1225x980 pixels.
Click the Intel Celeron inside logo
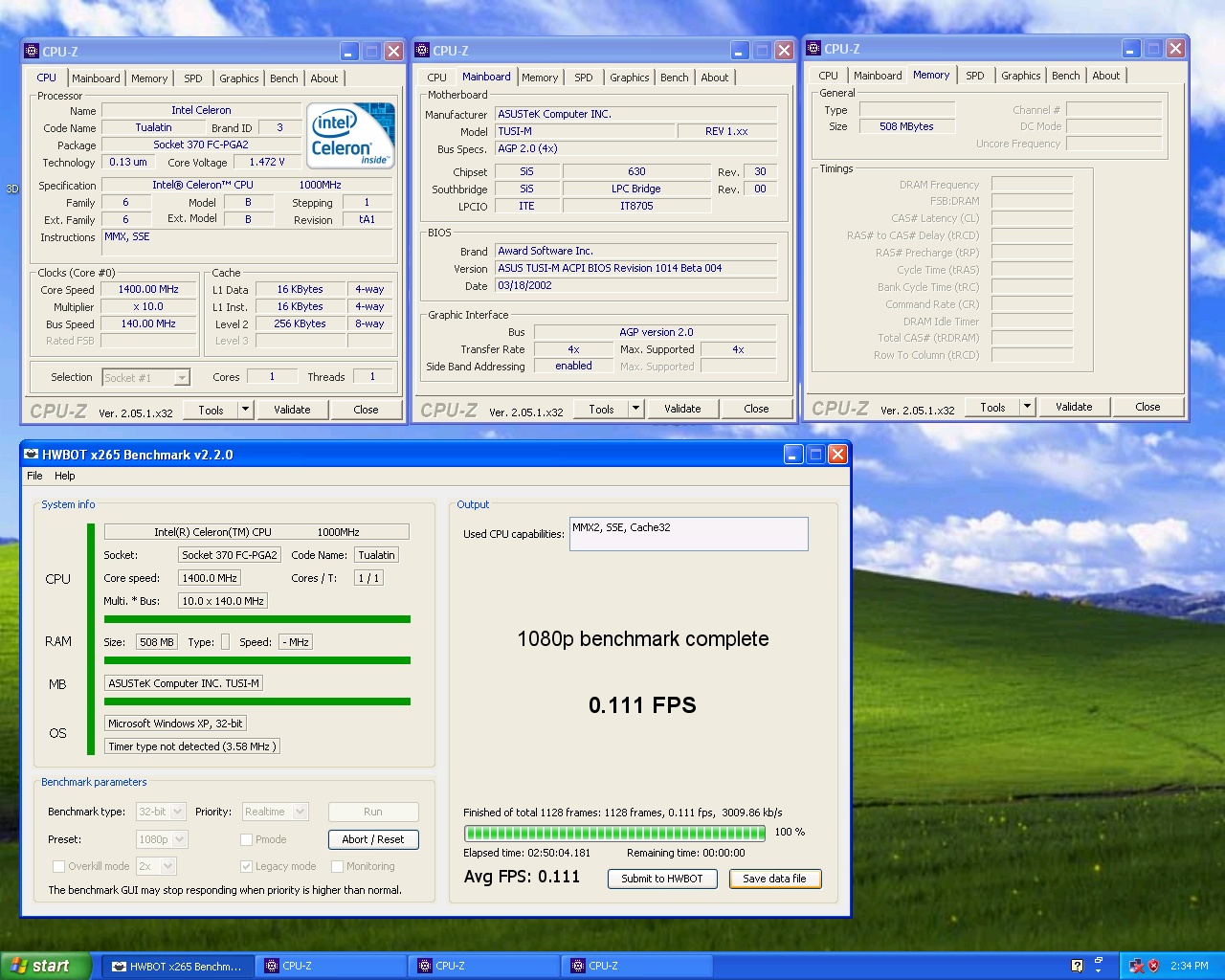351,136
